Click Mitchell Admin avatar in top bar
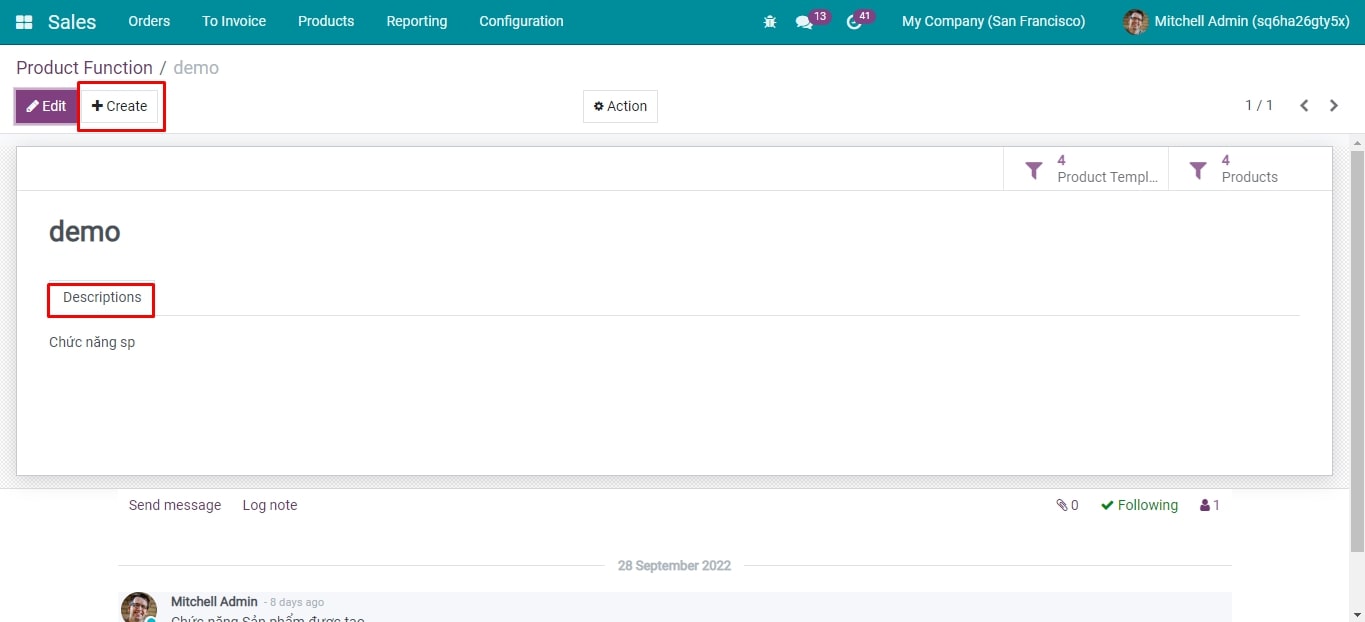The height and width of the screenshot is (622, 1365). [x=1135, y=22]
